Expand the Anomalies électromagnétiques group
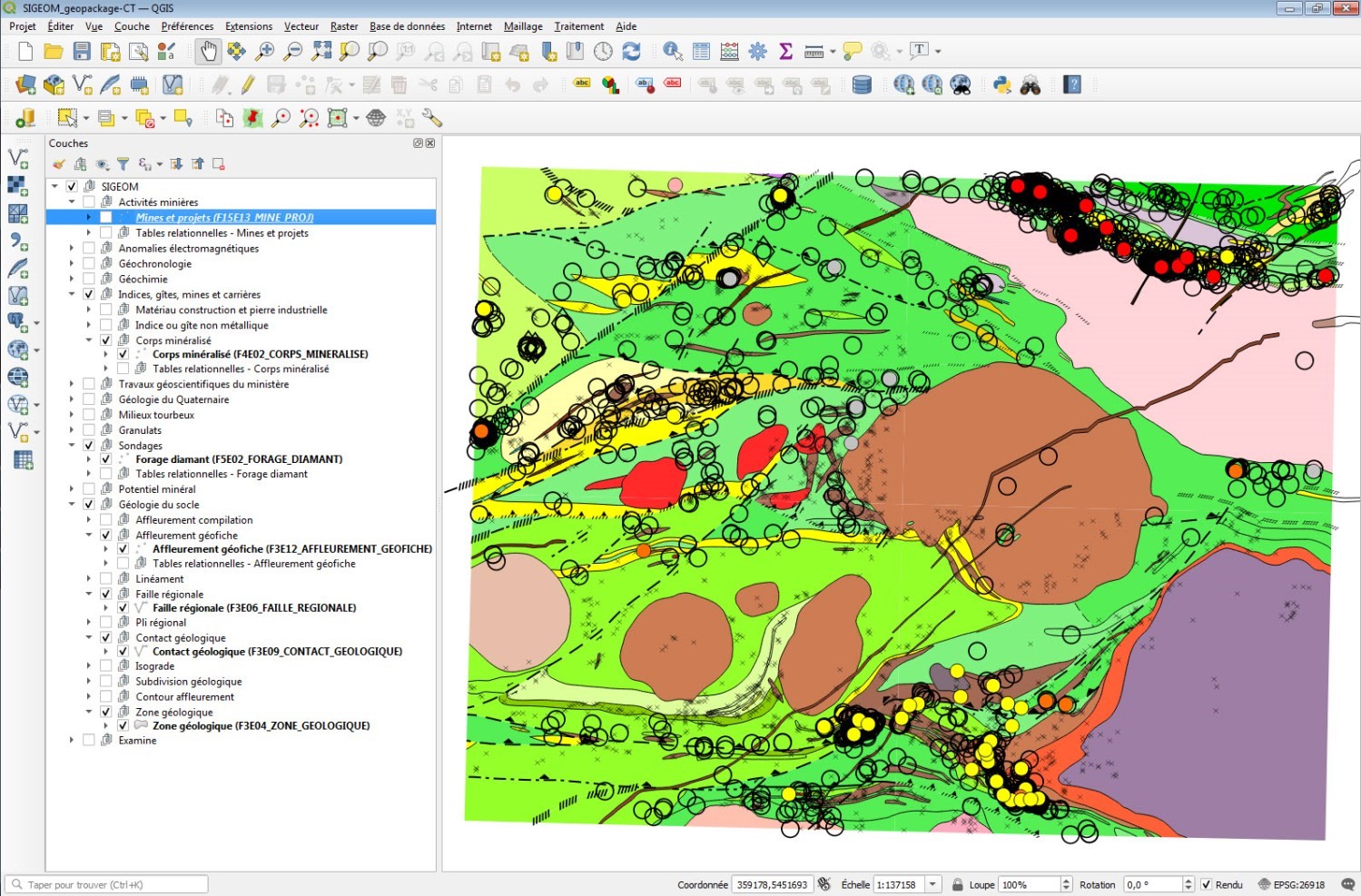 tap(72, 248)
